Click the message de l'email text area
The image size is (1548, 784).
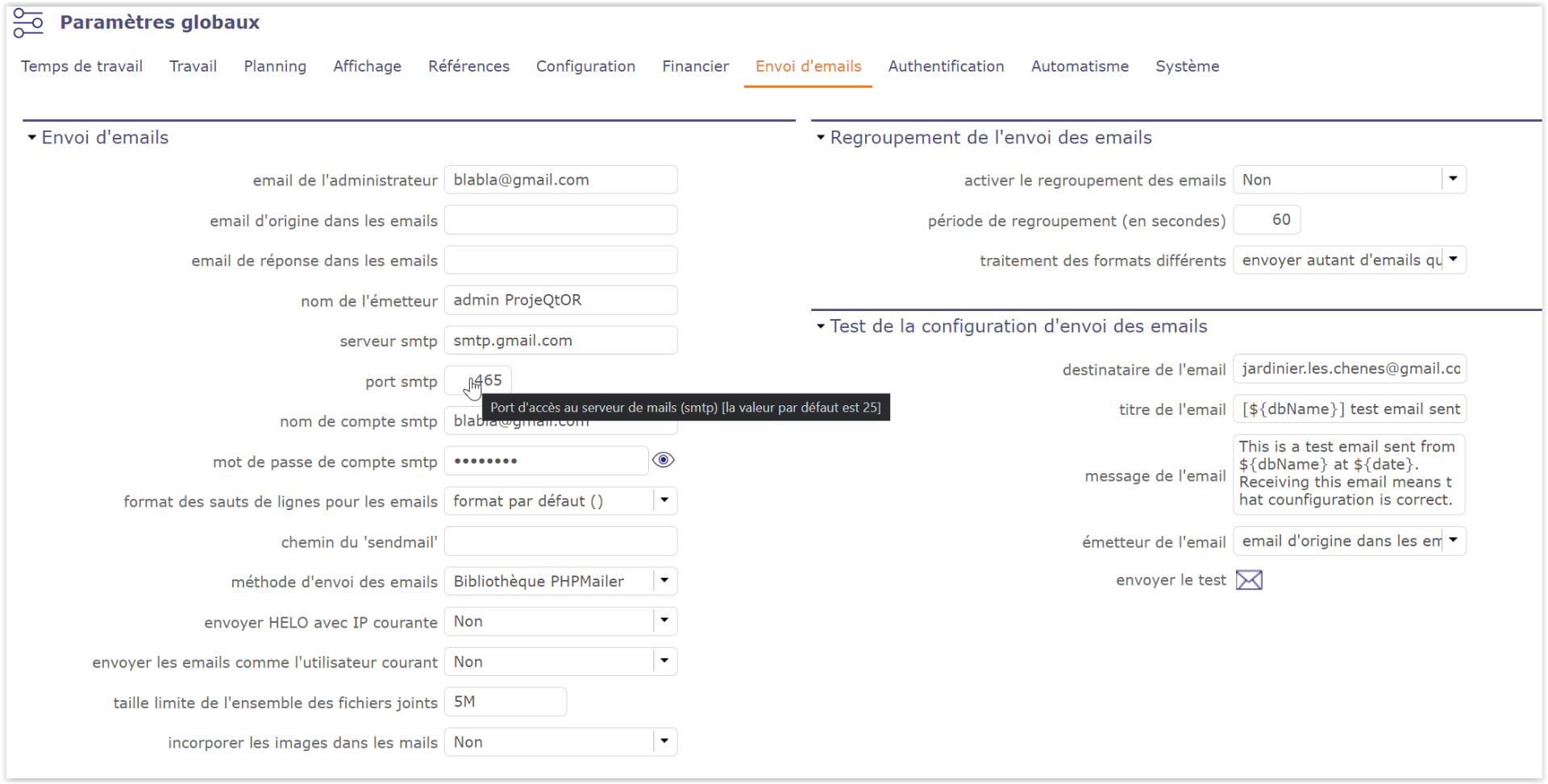click(1347, 474)
